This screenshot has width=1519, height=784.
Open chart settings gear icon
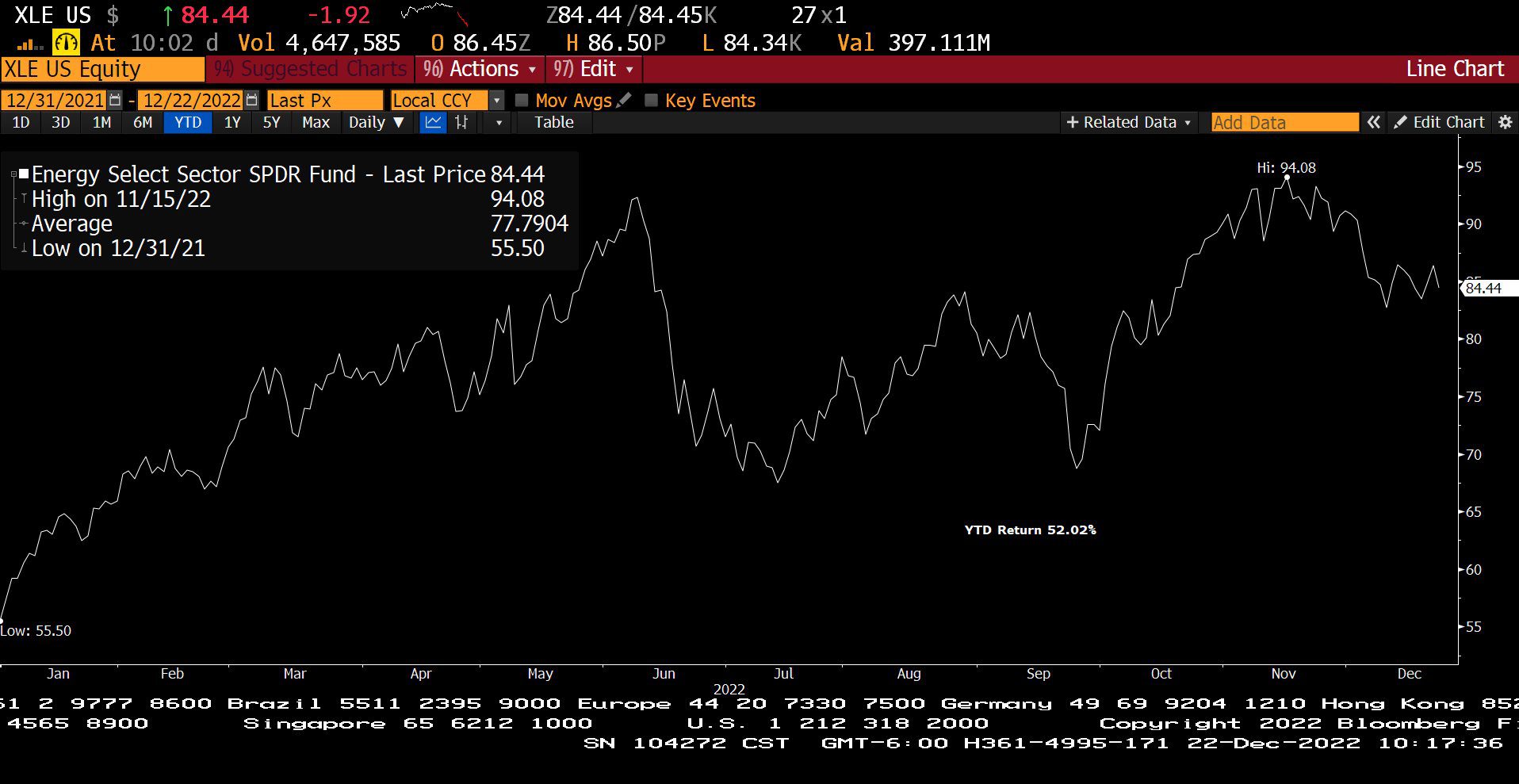click(1506, 122)
